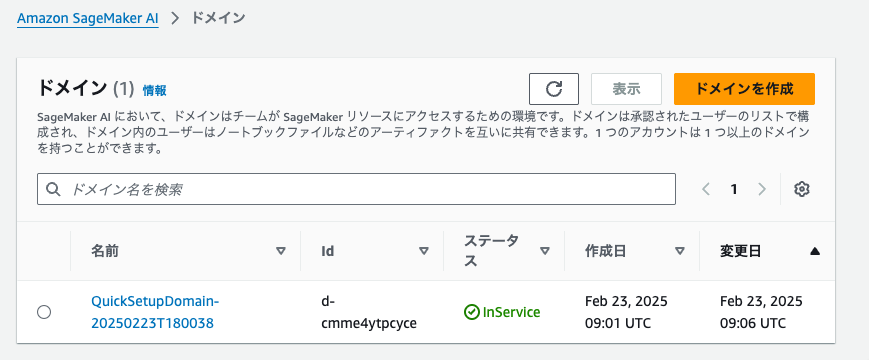869x360 pixels.
Task: Click the Id column header
Action: point(328,251)
